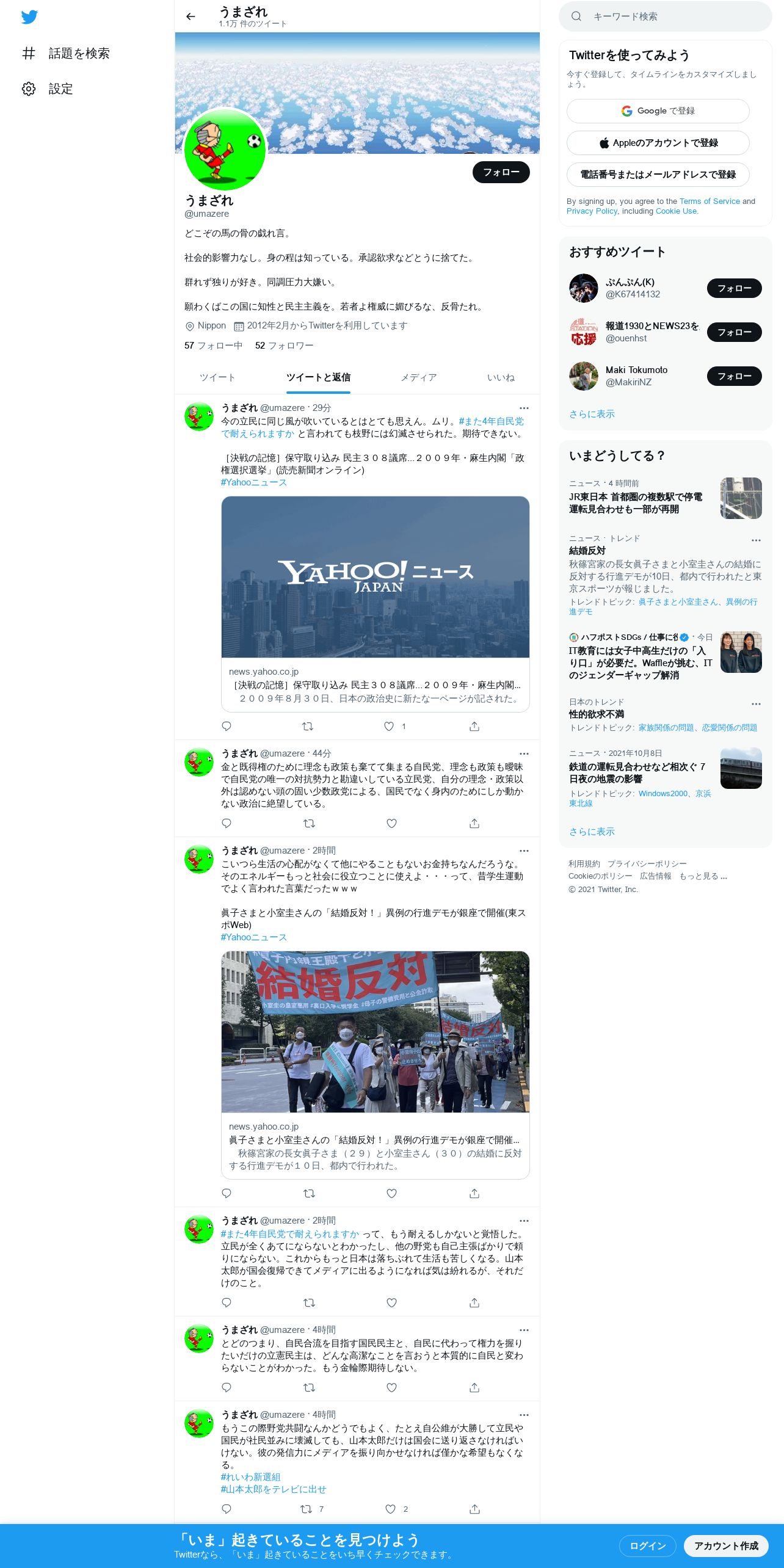Go back using the arrow icon
This screenshot has height=1568, width=784.
[x=191, y=16]
